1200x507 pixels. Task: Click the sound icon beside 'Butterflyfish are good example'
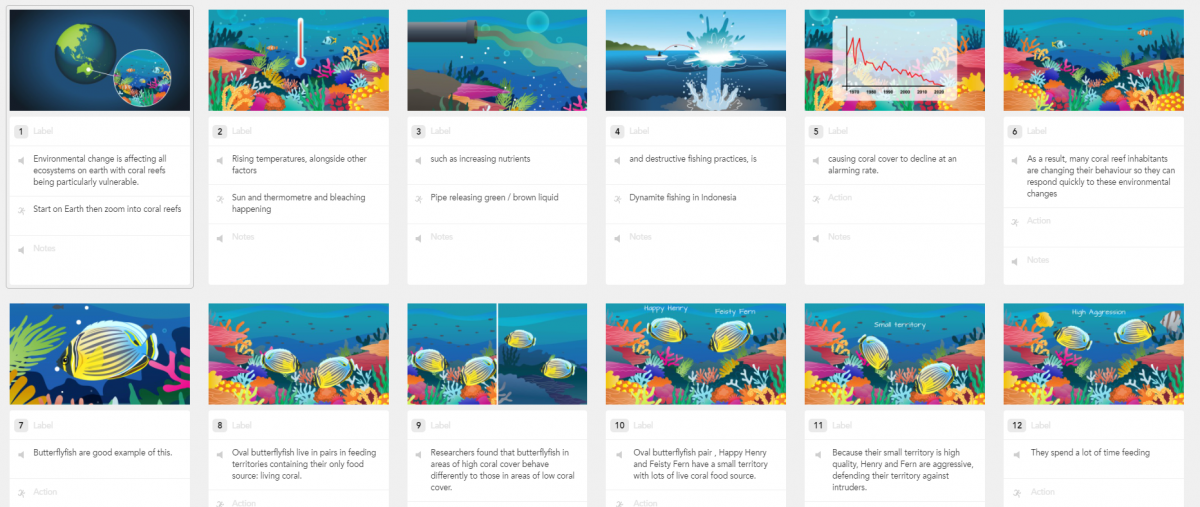click(x=20, y=453)
